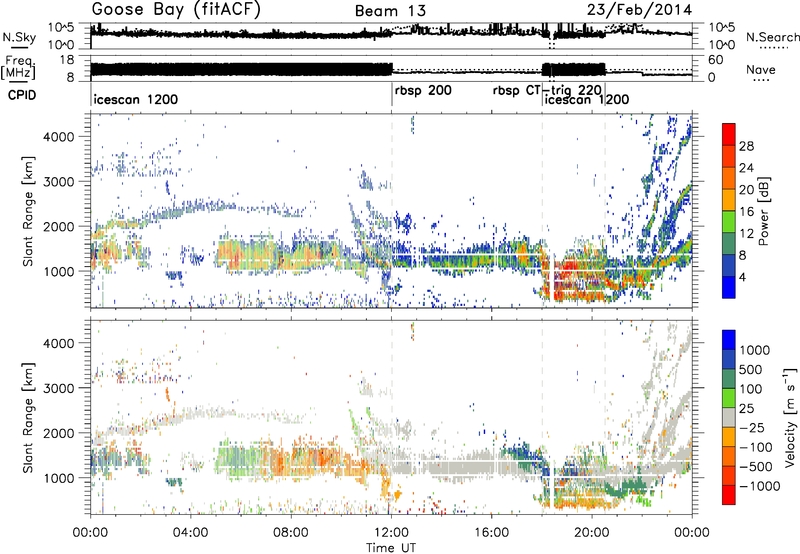800x554 pixels.
Task: Click the "16:00" time tick label
Action: (x=491, y=533)
